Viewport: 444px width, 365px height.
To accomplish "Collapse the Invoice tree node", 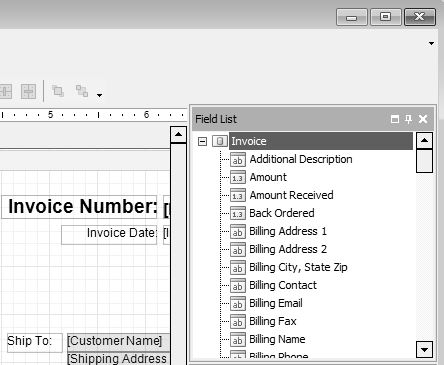I will (202, 141).
